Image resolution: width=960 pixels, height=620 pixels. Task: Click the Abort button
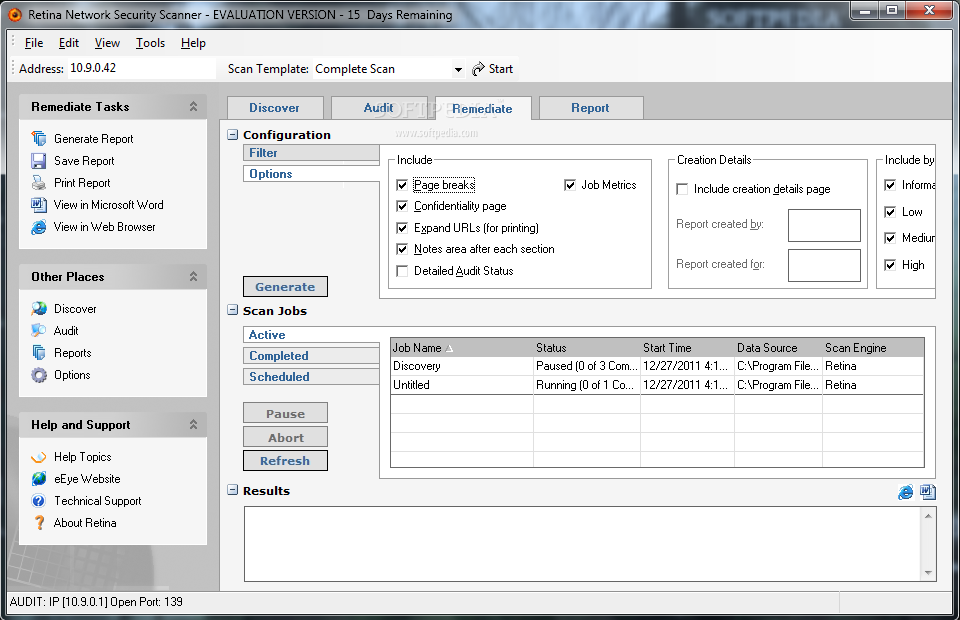(x=285, y=437)
